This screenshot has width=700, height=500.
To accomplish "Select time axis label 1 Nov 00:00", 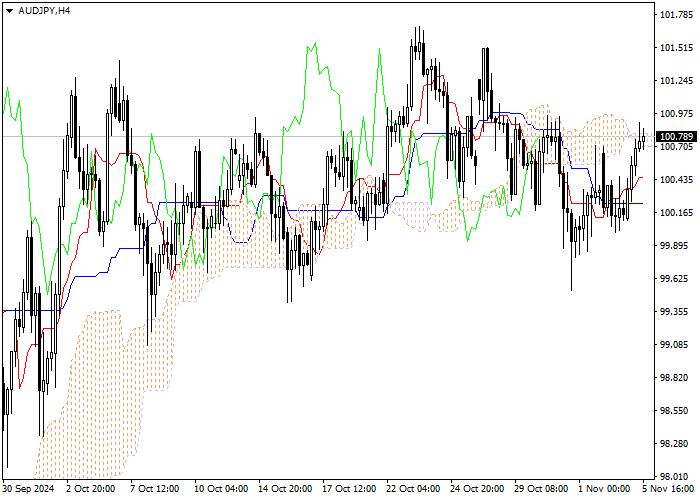I will [x=604, y=489].
